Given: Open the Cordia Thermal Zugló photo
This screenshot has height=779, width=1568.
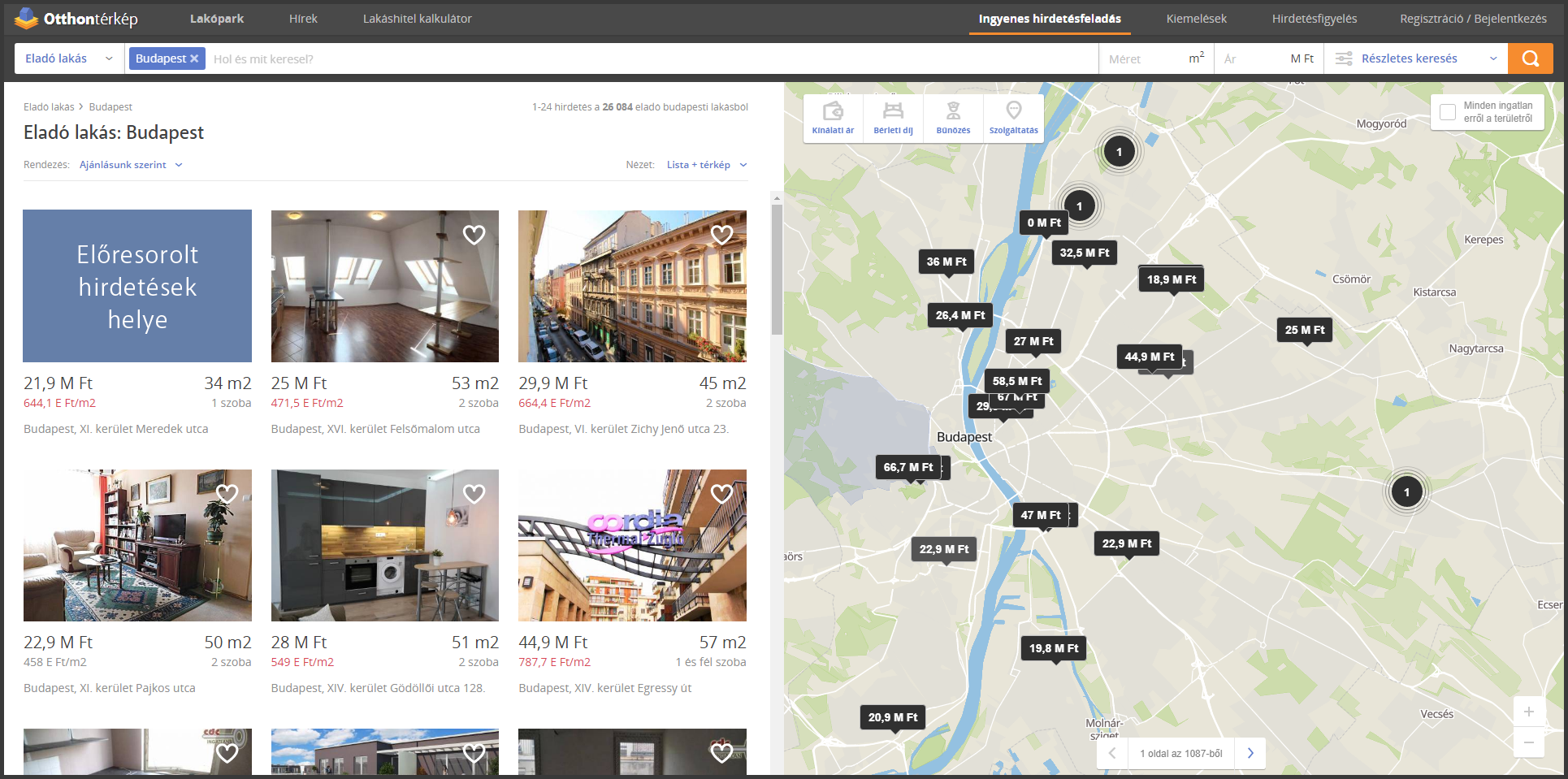Looking at the screenshot, I should 632,545.
